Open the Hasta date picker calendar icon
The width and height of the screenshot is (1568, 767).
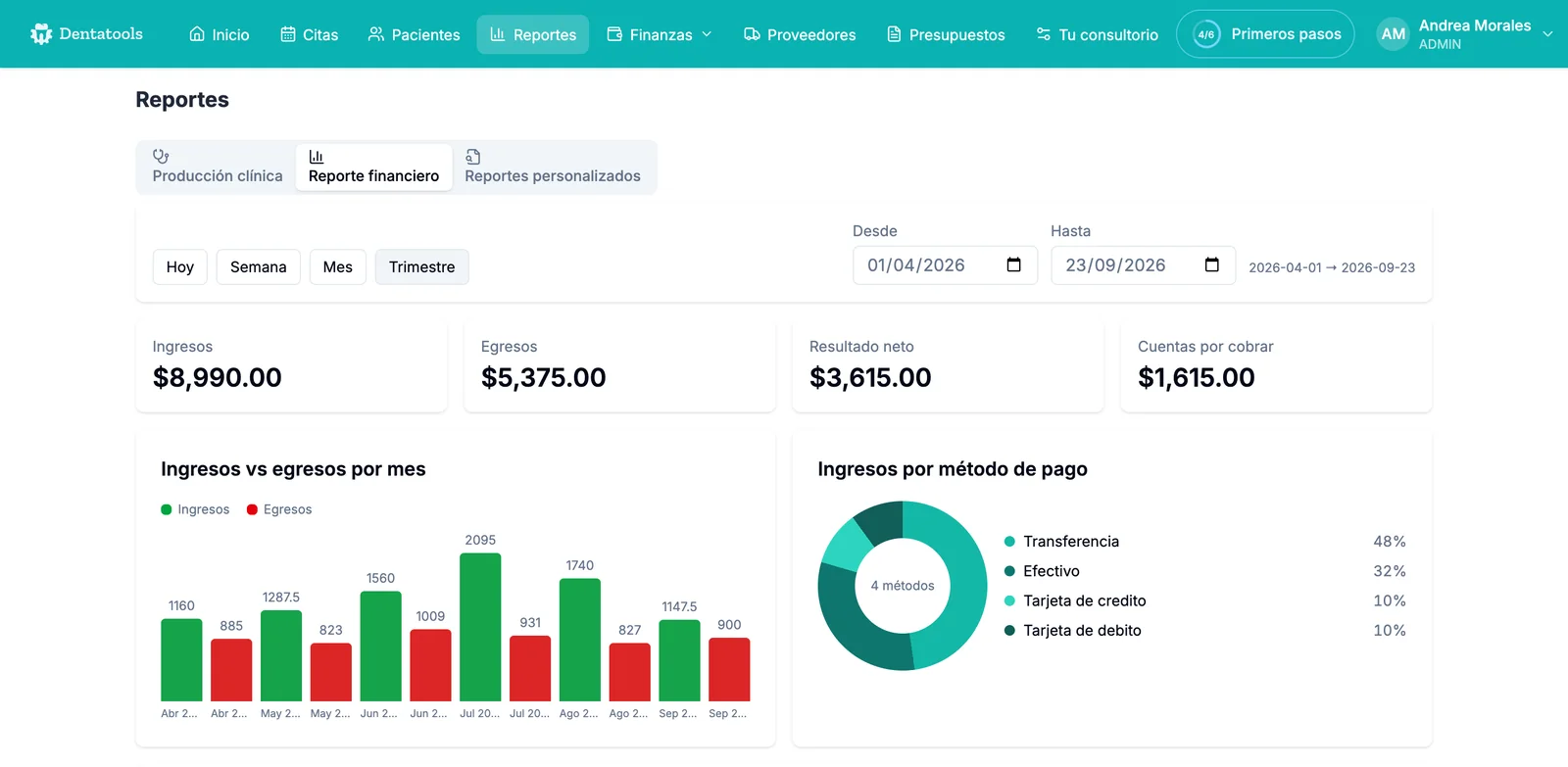[x=1212, y=265]
